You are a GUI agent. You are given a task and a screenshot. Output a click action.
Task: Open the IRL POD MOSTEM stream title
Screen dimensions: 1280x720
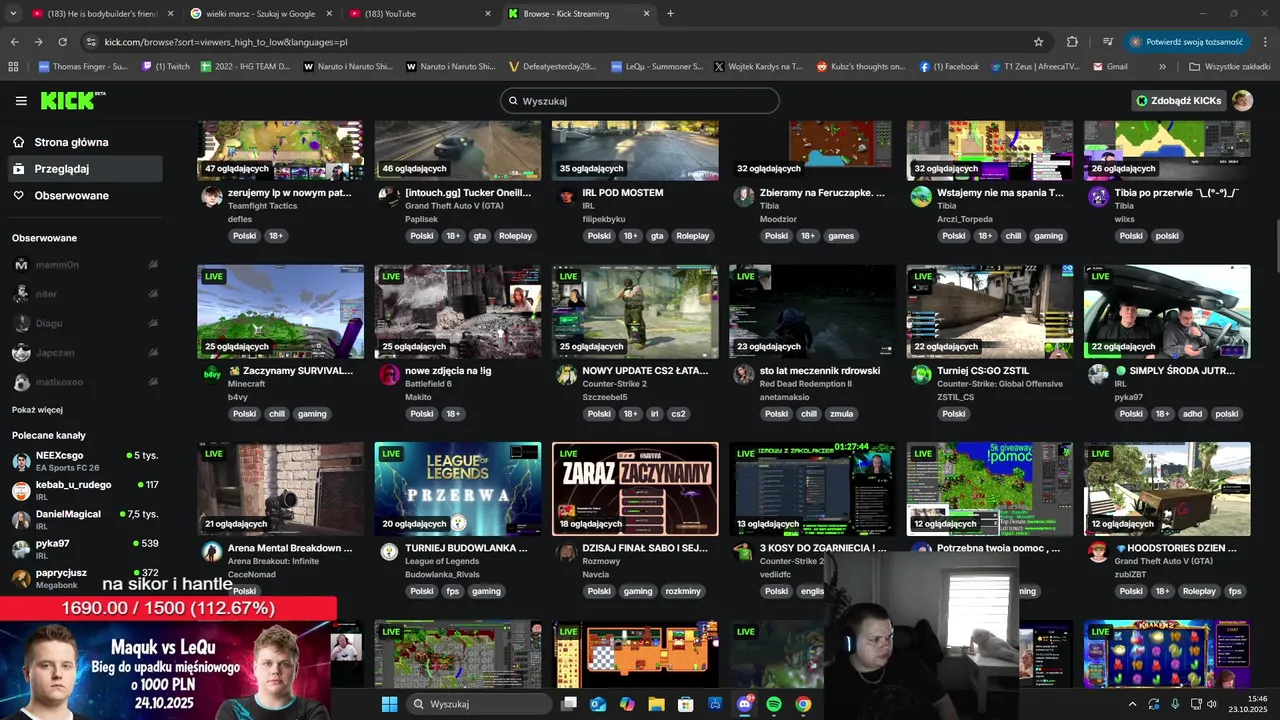click(623, 192)
